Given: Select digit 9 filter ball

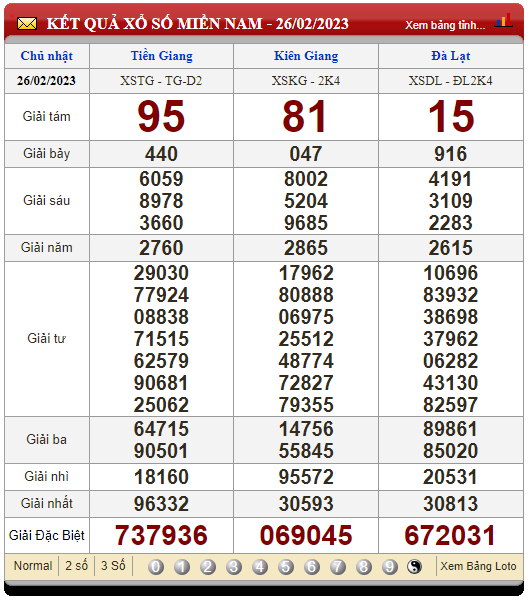Looking at the screenshot, I should [390, 567].
